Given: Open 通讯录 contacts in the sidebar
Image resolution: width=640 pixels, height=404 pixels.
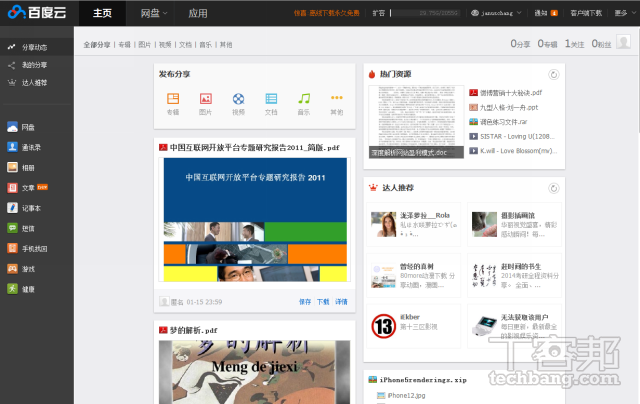Looking at the screenshot, I should (24, 147).
